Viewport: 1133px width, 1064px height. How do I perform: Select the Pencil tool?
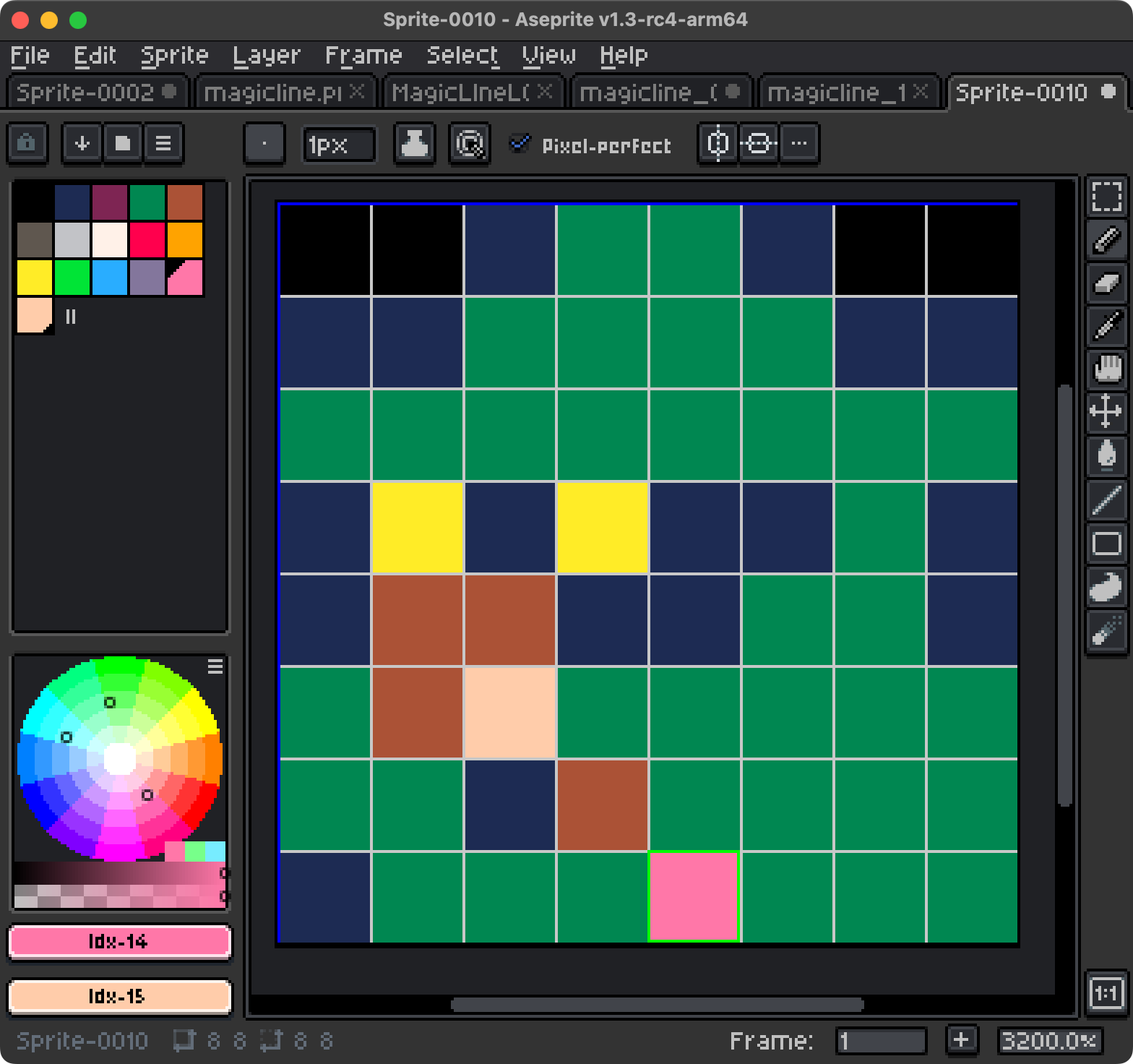click(x=1106, y=239)
